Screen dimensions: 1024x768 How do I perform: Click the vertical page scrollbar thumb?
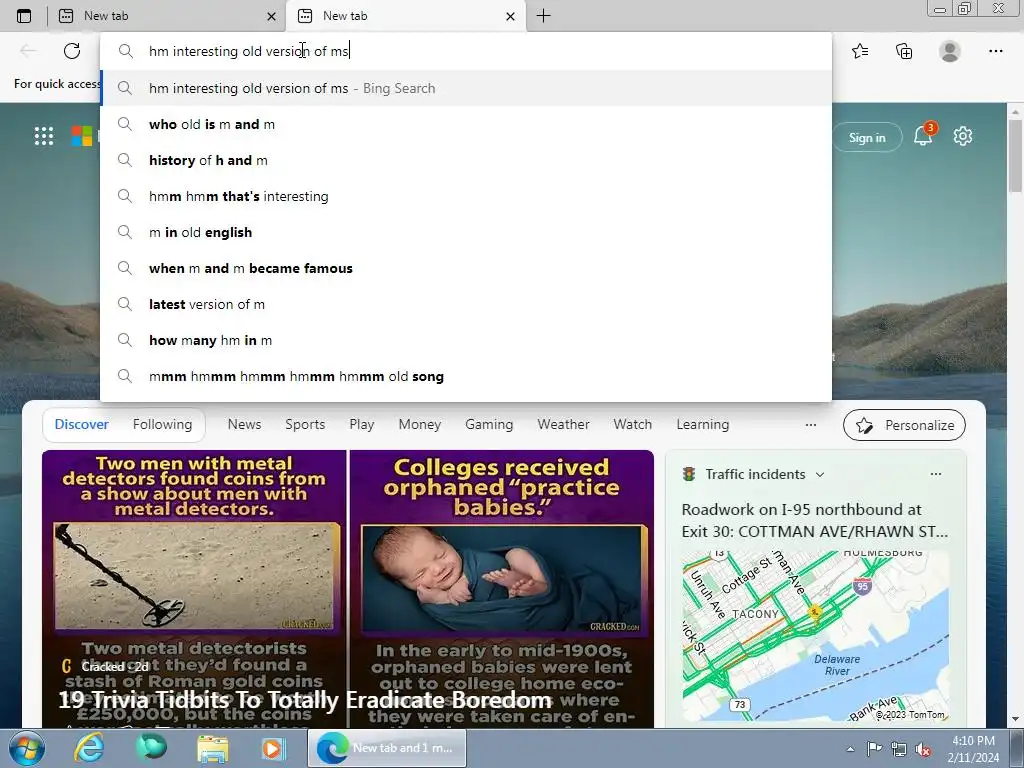tap(1015, 157)
